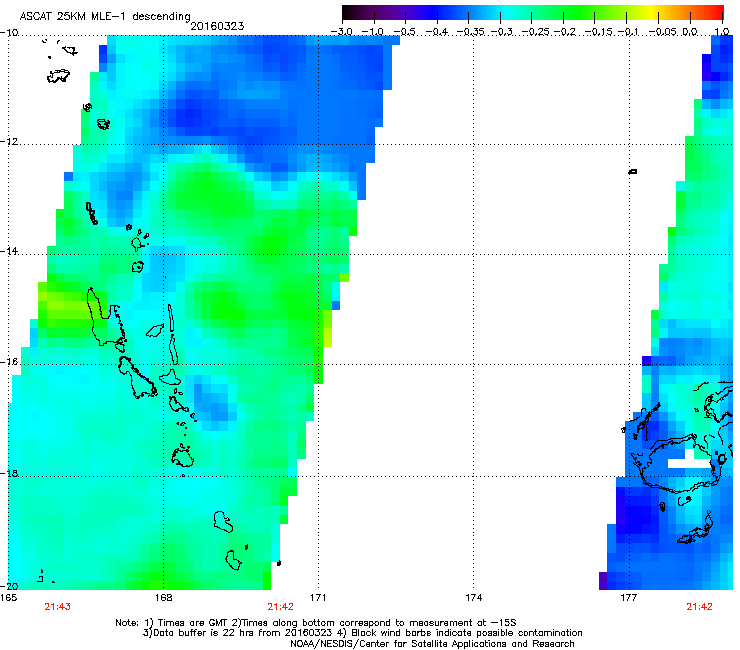
Task: Click the 171 longitude axis label
Action: [x=318, y=598]
